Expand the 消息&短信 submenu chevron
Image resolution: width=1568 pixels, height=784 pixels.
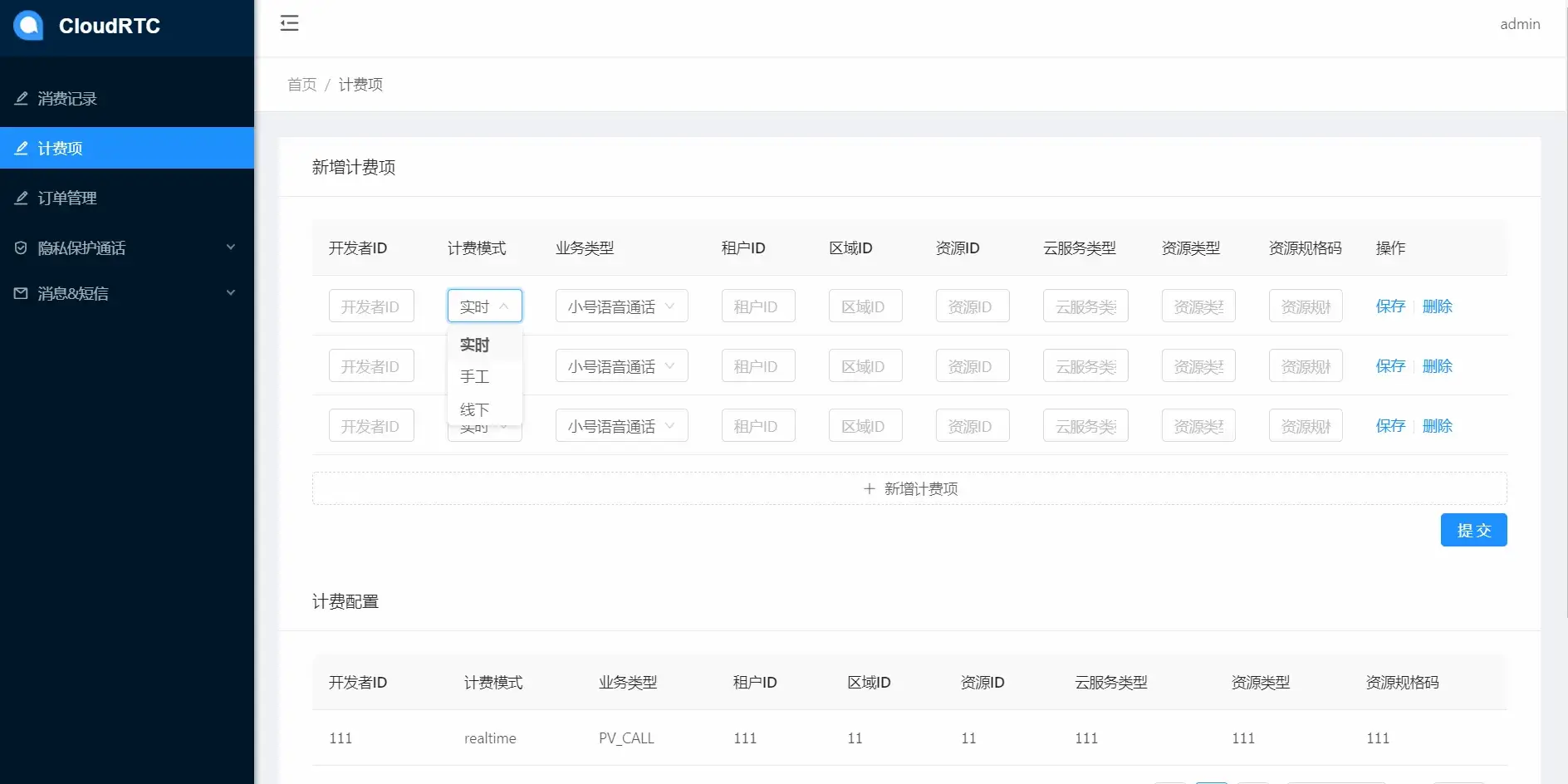coord(231,293)
